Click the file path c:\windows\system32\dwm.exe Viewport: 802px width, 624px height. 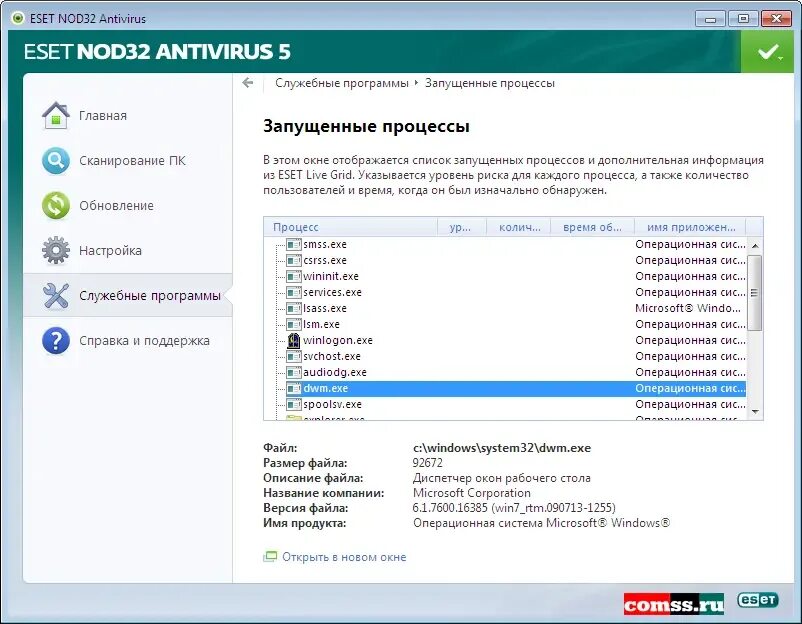click(502, 448)
